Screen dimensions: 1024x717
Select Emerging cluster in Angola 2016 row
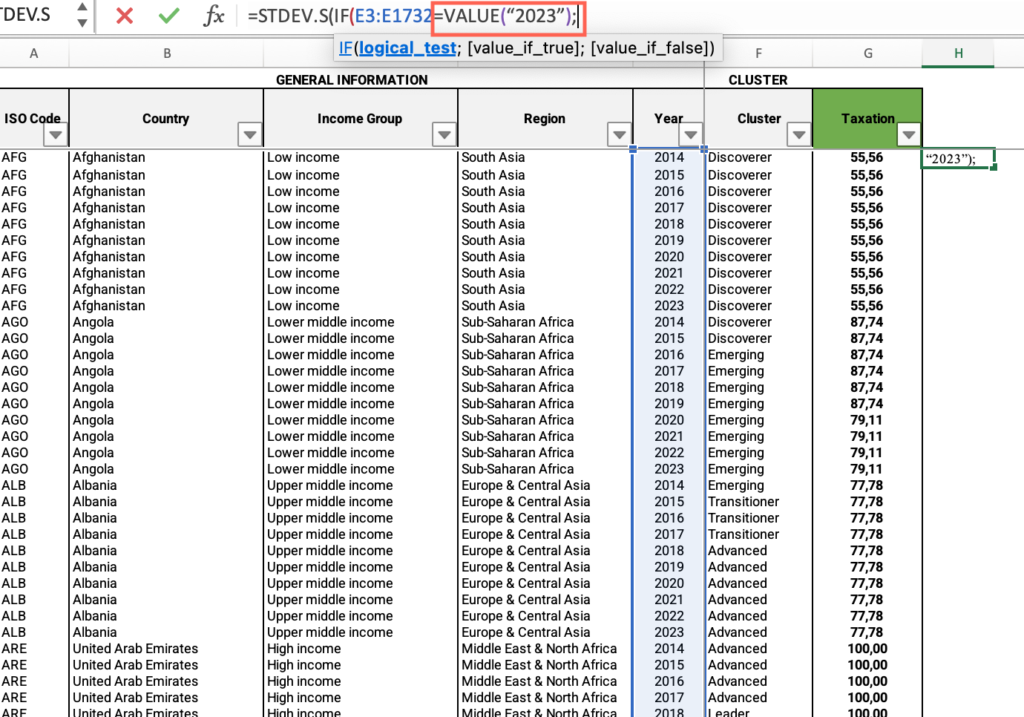click(758, 355)
